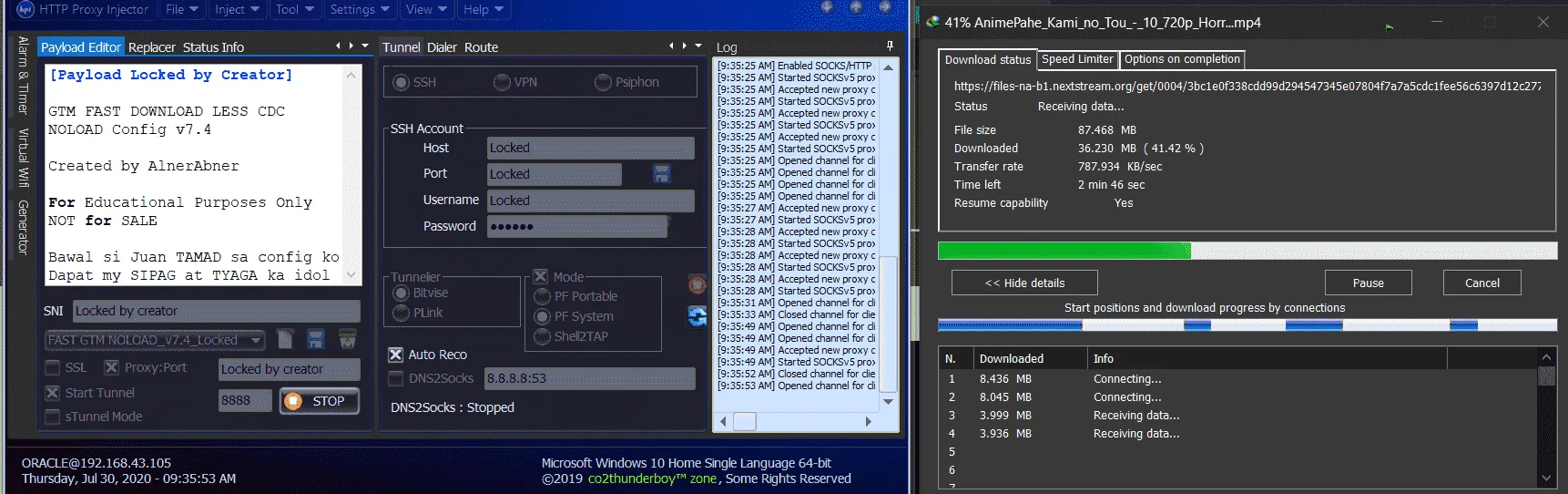Click the STOP button
Viewport: 1568px width, 494px height.
coord(320,401)
